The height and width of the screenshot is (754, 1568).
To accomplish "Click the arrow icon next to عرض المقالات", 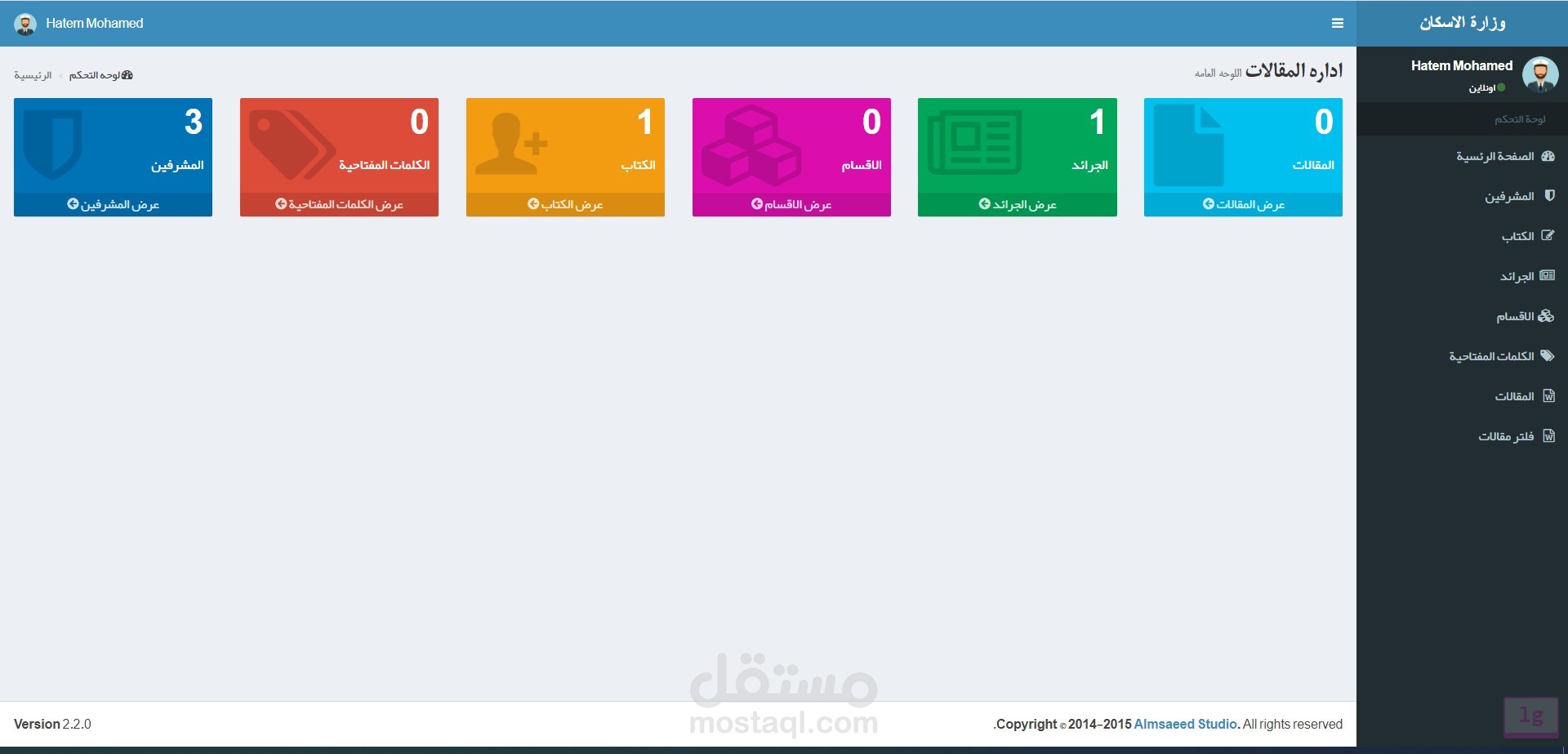I will [x=1209, y=203].
